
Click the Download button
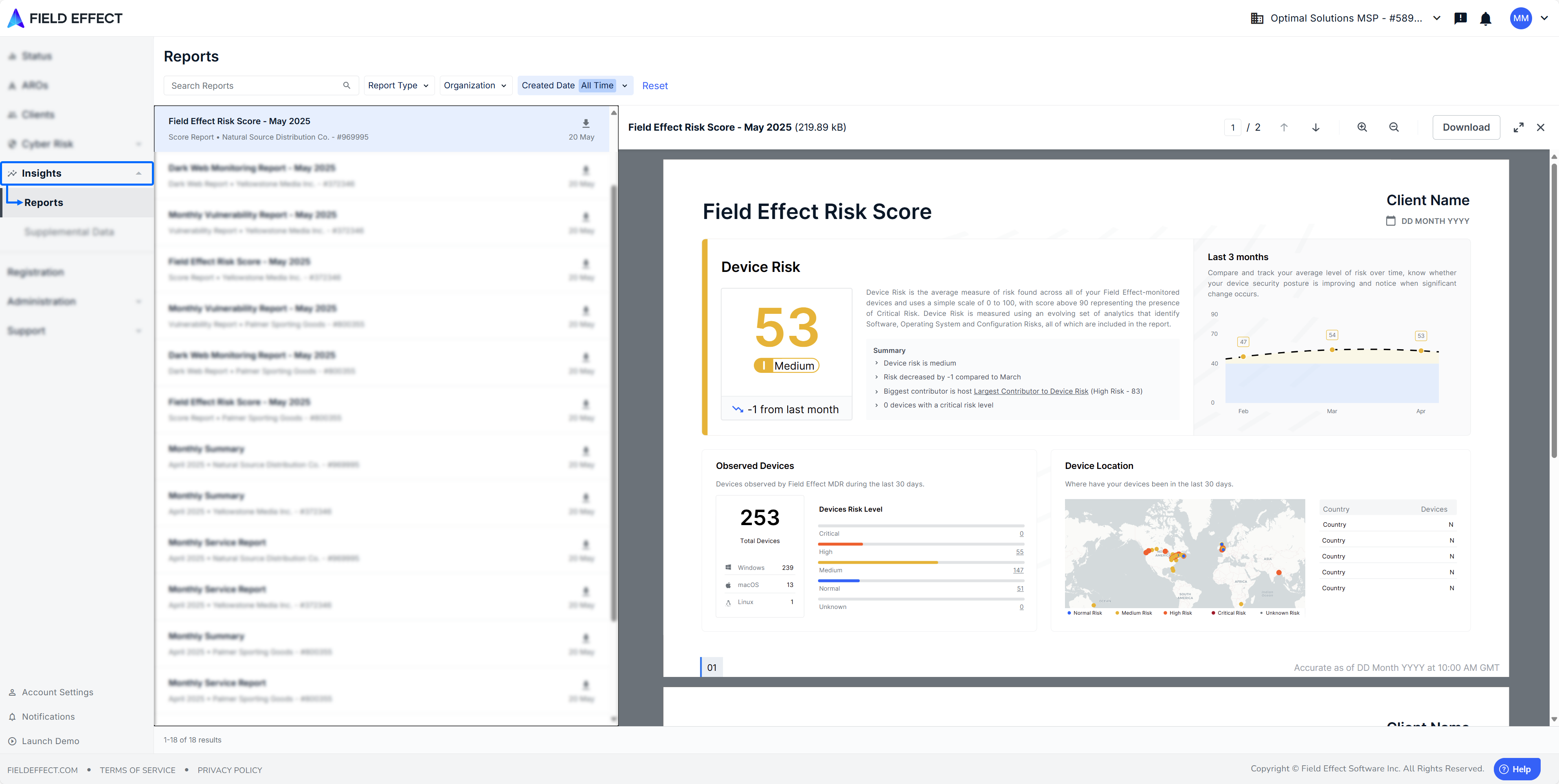coord(1465,127)
